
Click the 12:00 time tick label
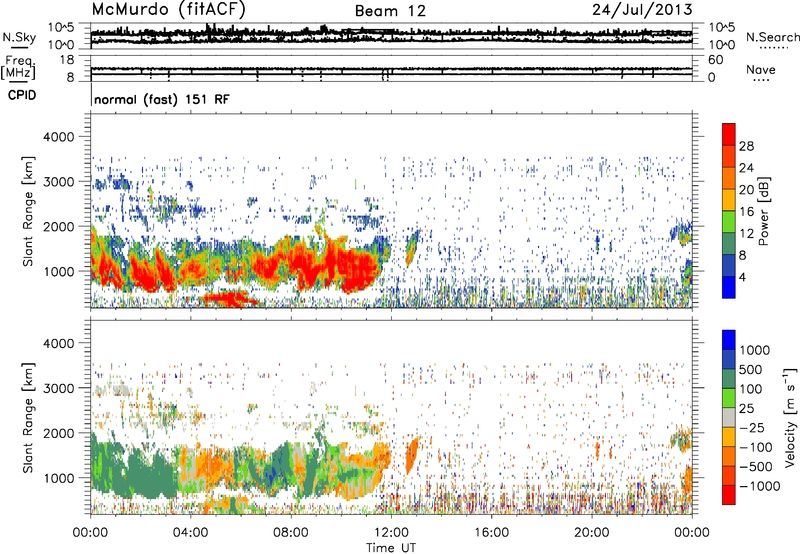(x=391, y=533)
